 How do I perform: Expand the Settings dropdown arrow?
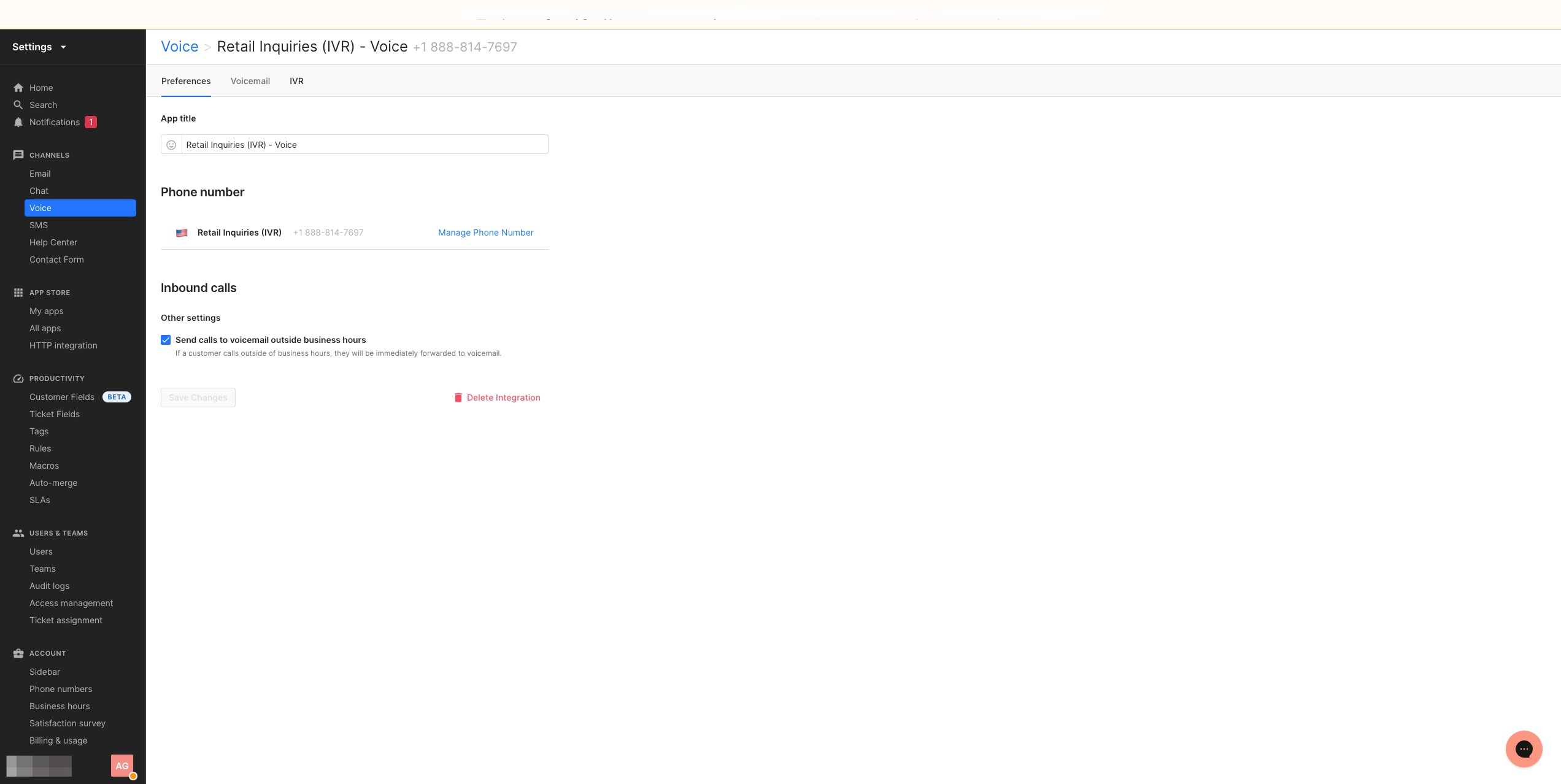tap(63, 47)
